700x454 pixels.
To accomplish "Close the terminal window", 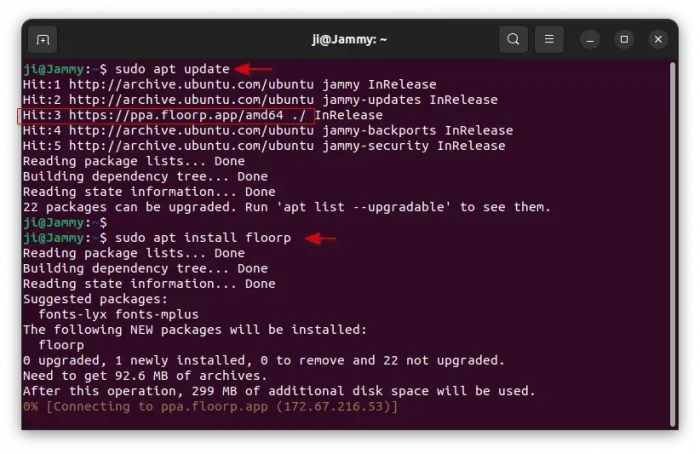I will coord(658,40).
